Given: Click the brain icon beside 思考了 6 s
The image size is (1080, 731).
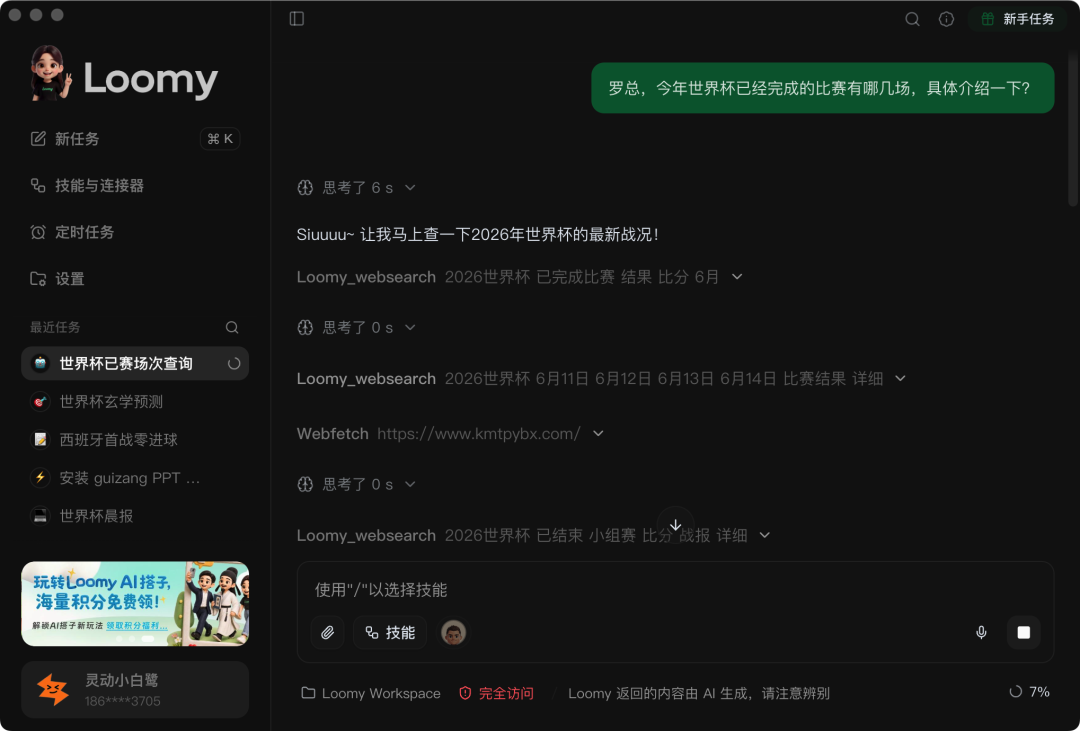Looking at the screenshot, I should (305, 187).
